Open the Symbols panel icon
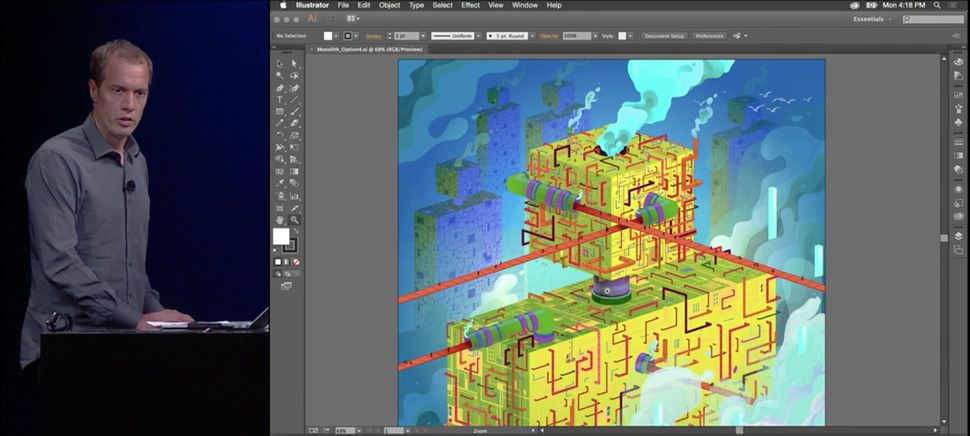 (x=958, y=122)
